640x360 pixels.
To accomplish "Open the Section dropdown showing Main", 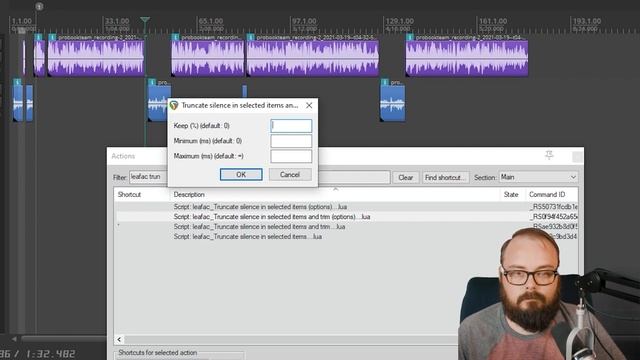I will (x=538, y=177).
